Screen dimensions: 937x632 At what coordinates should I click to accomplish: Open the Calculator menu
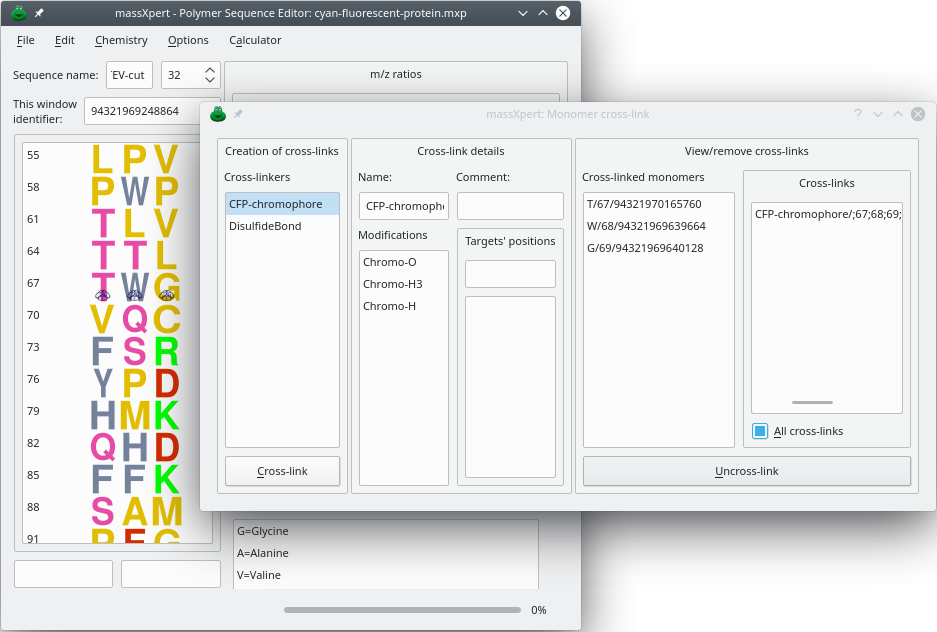click(255, 40)
